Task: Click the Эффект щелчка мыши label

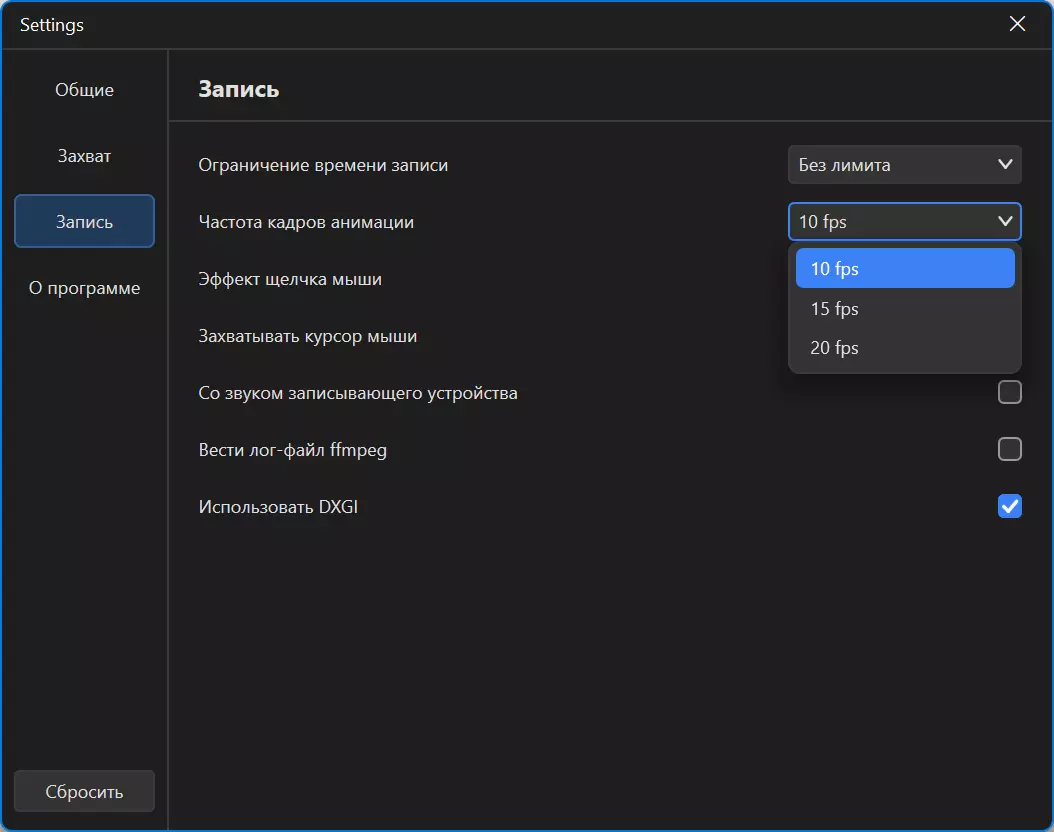Action: click(x=290, y=280)
